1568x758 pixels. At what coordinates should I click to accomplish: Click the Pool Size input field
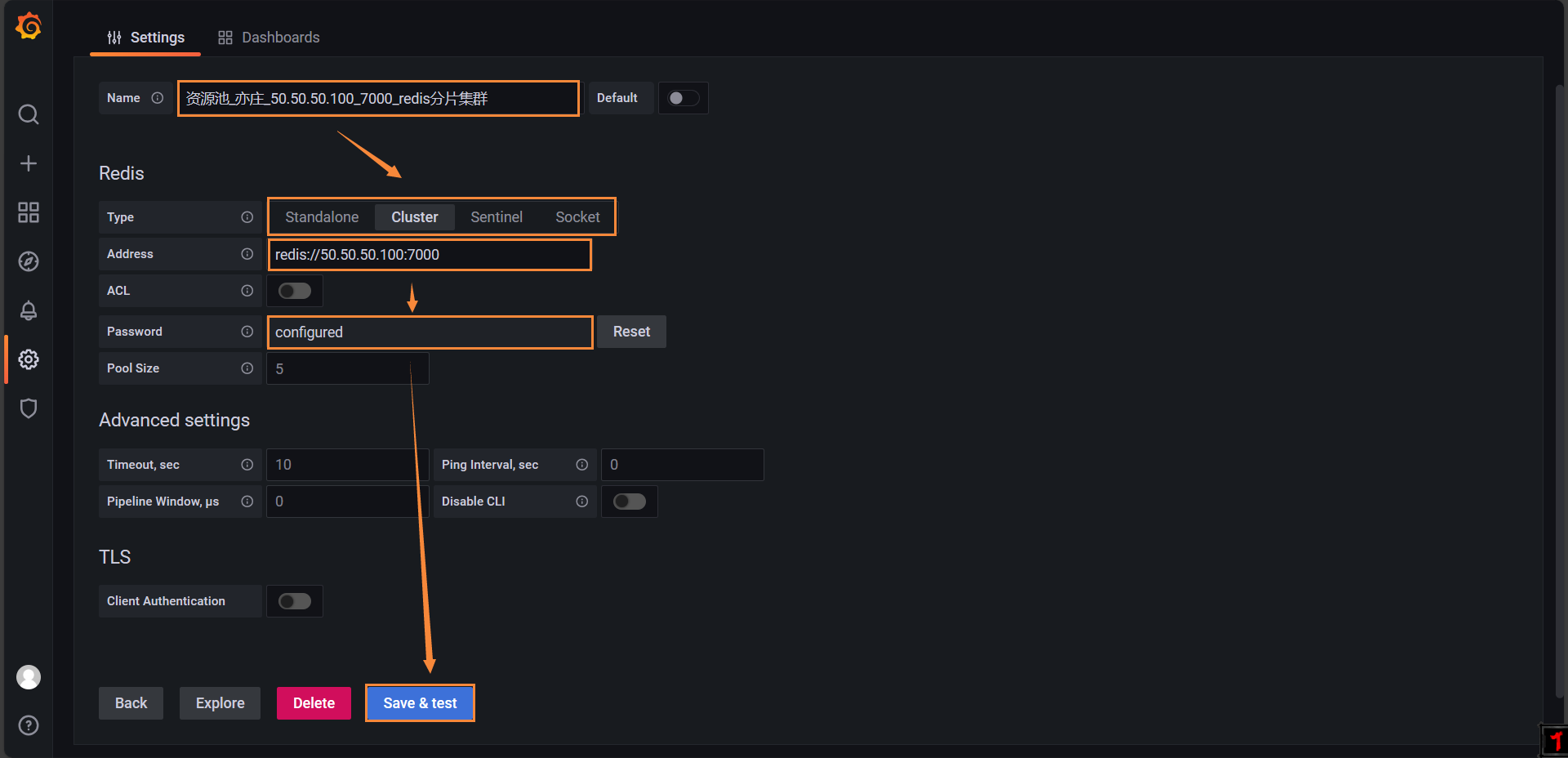point(347,368)
